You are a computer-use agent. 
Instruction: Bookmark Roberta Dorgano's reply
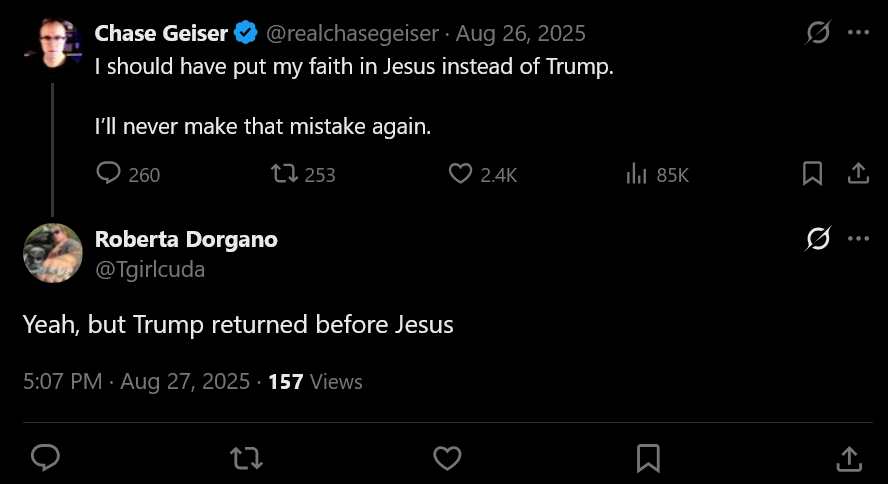(x=648, y=458)
